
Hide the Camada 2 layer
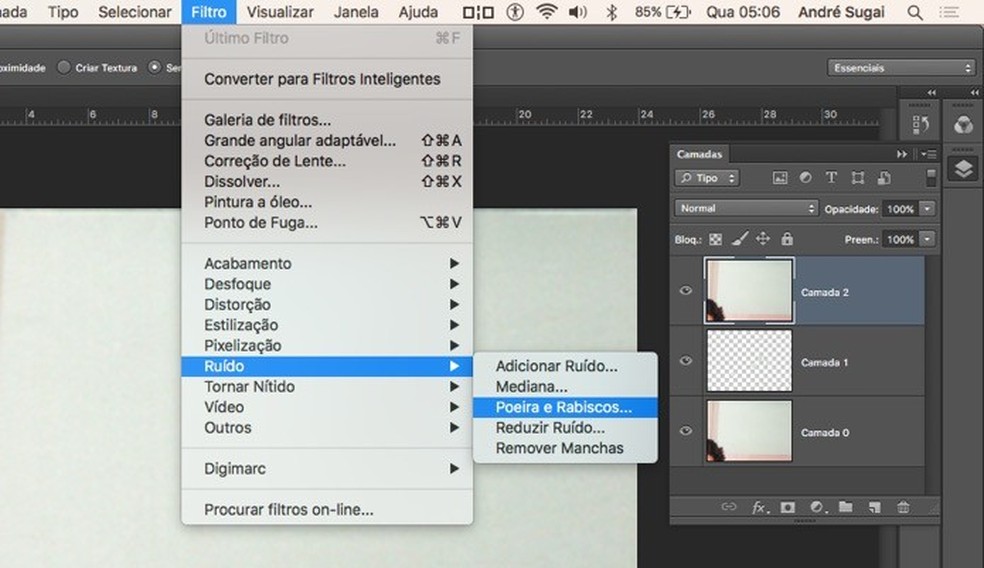click(685, 291)
